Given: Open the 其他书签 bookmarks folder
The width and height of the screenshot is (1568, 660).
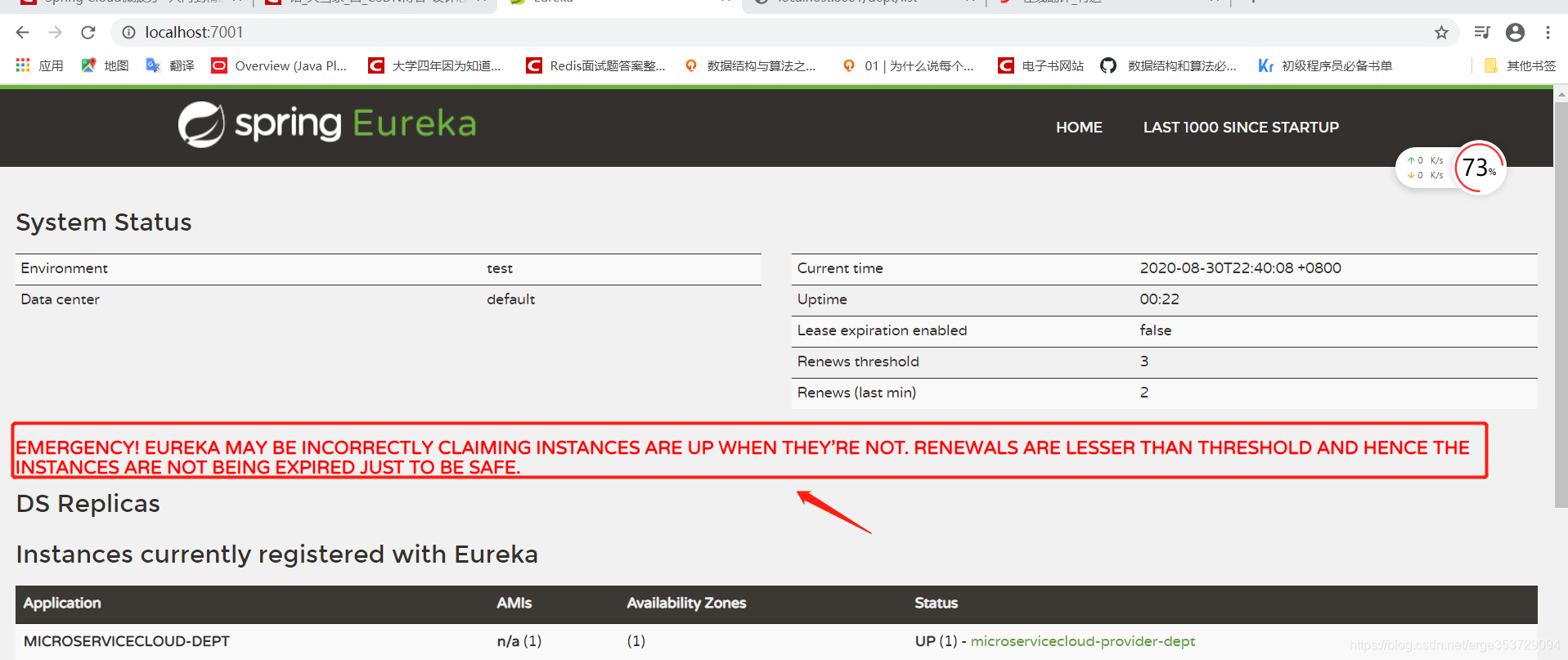Looking at the screenshot, I should (1520, 65).
